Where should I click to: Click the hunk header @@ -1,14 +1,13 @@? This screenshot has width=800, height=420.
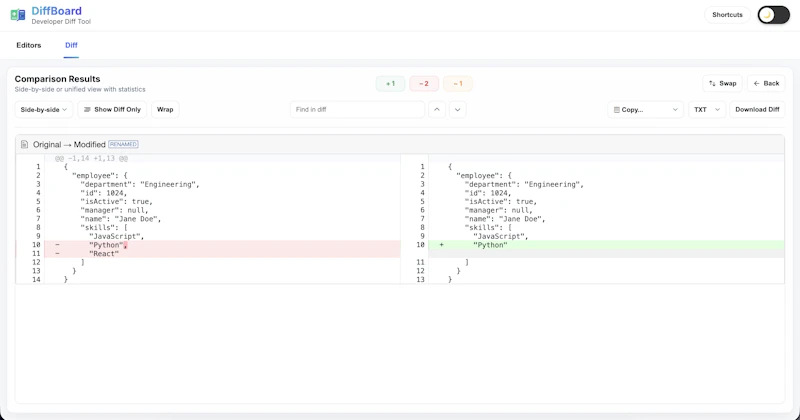pyautogui.click(x=91, y=159)
